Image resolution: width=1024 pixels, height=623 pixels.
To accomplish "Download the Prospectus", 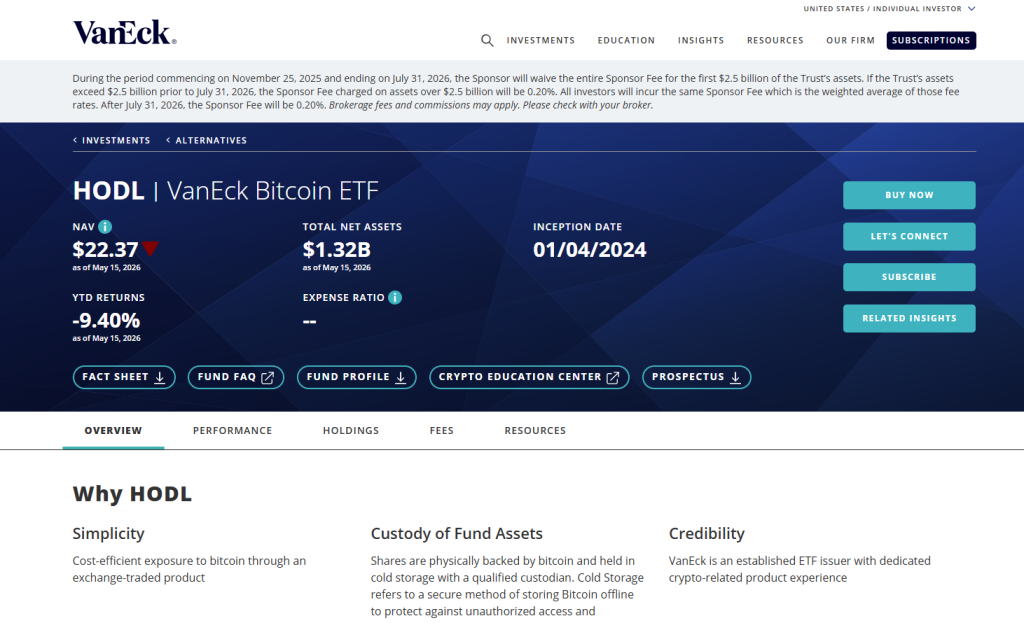I will [x=697, y=377].
